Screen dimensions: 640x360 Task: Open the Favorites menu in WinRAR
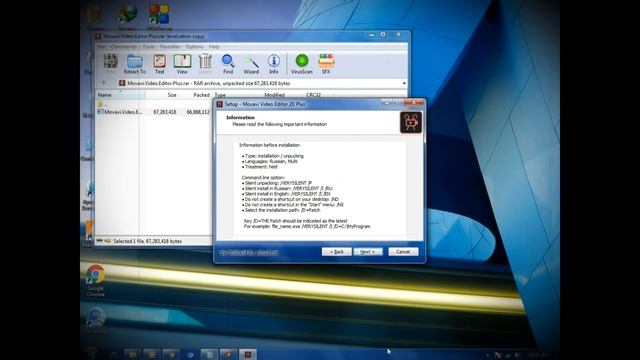point(170,47)
